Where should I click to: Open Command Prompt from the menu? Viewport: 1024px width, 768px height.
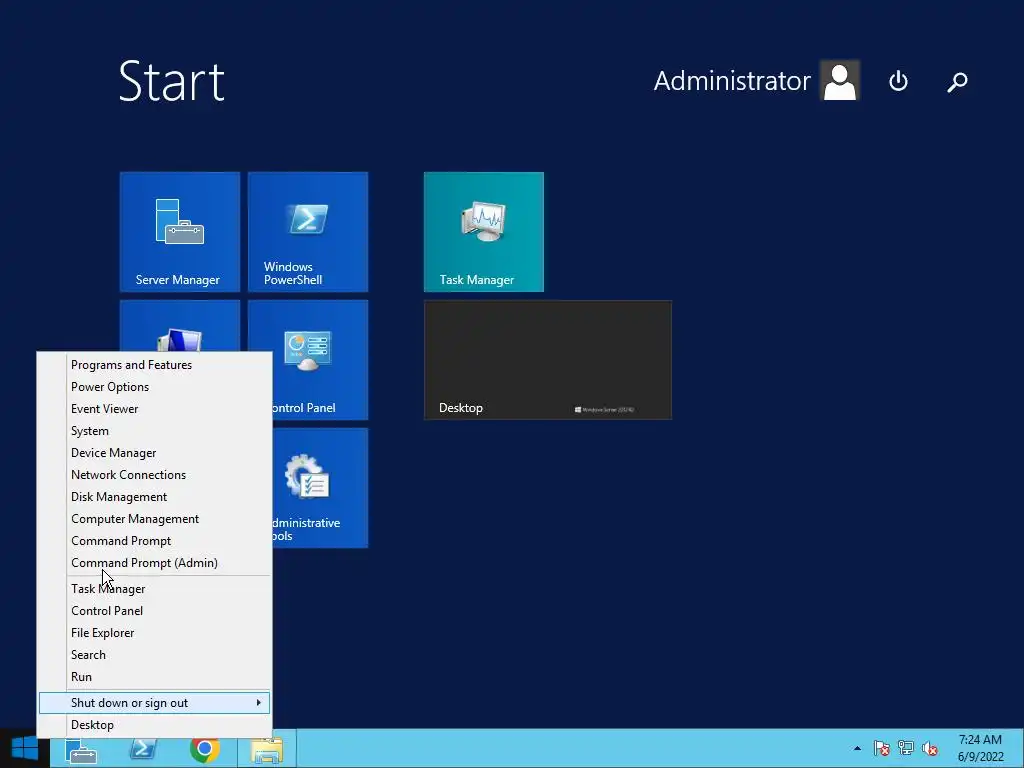click(155, 541)
